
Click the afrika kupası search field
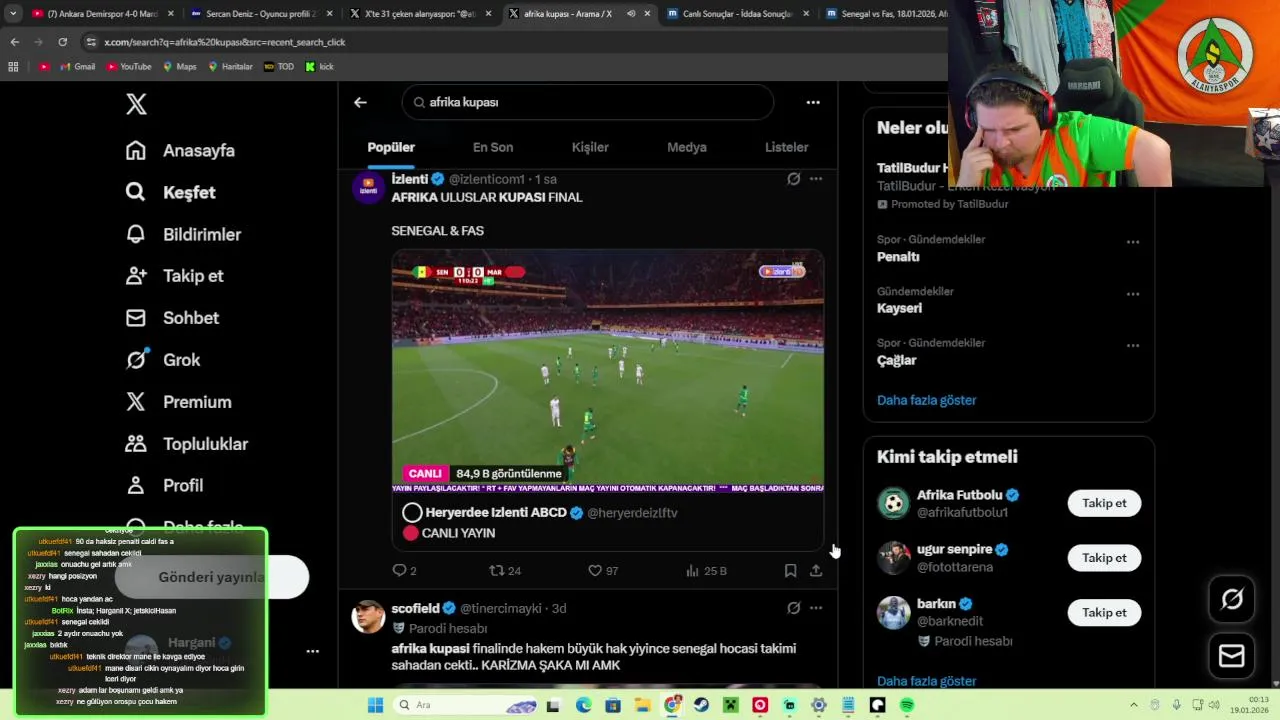(x=588, y=102)
